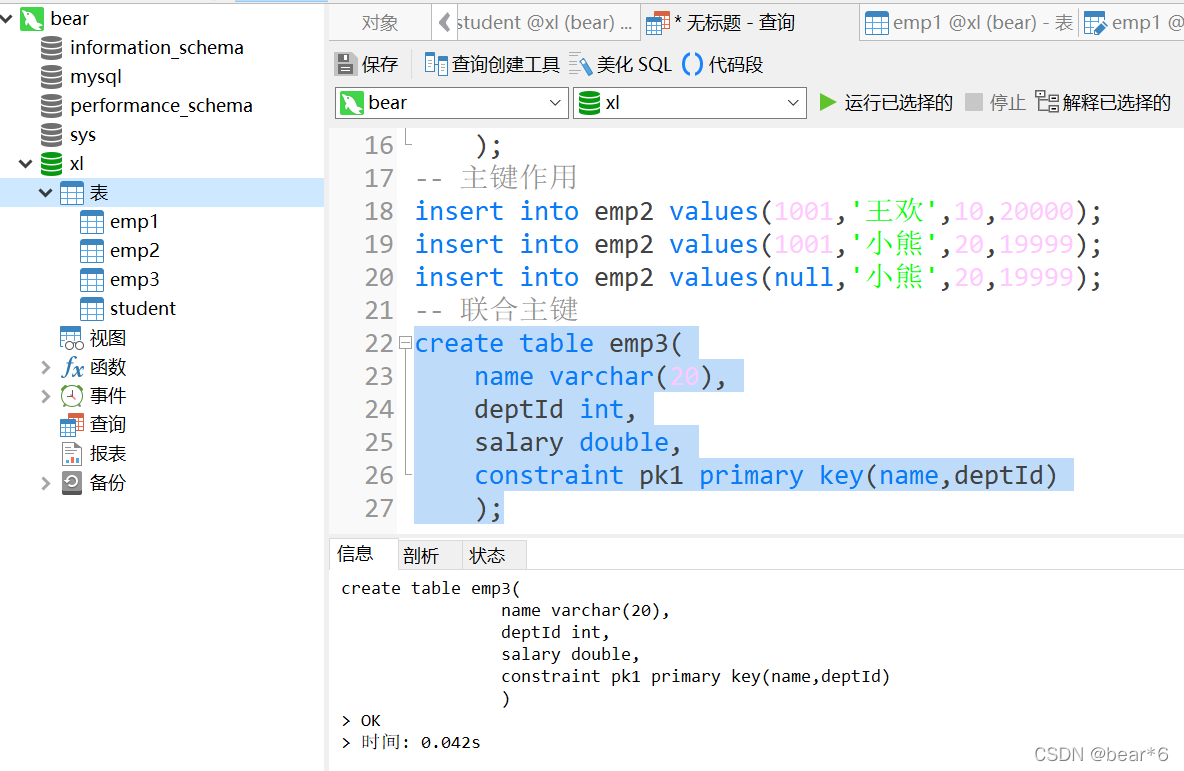Click the 表 folder grid icon in tree

point(72,193)
